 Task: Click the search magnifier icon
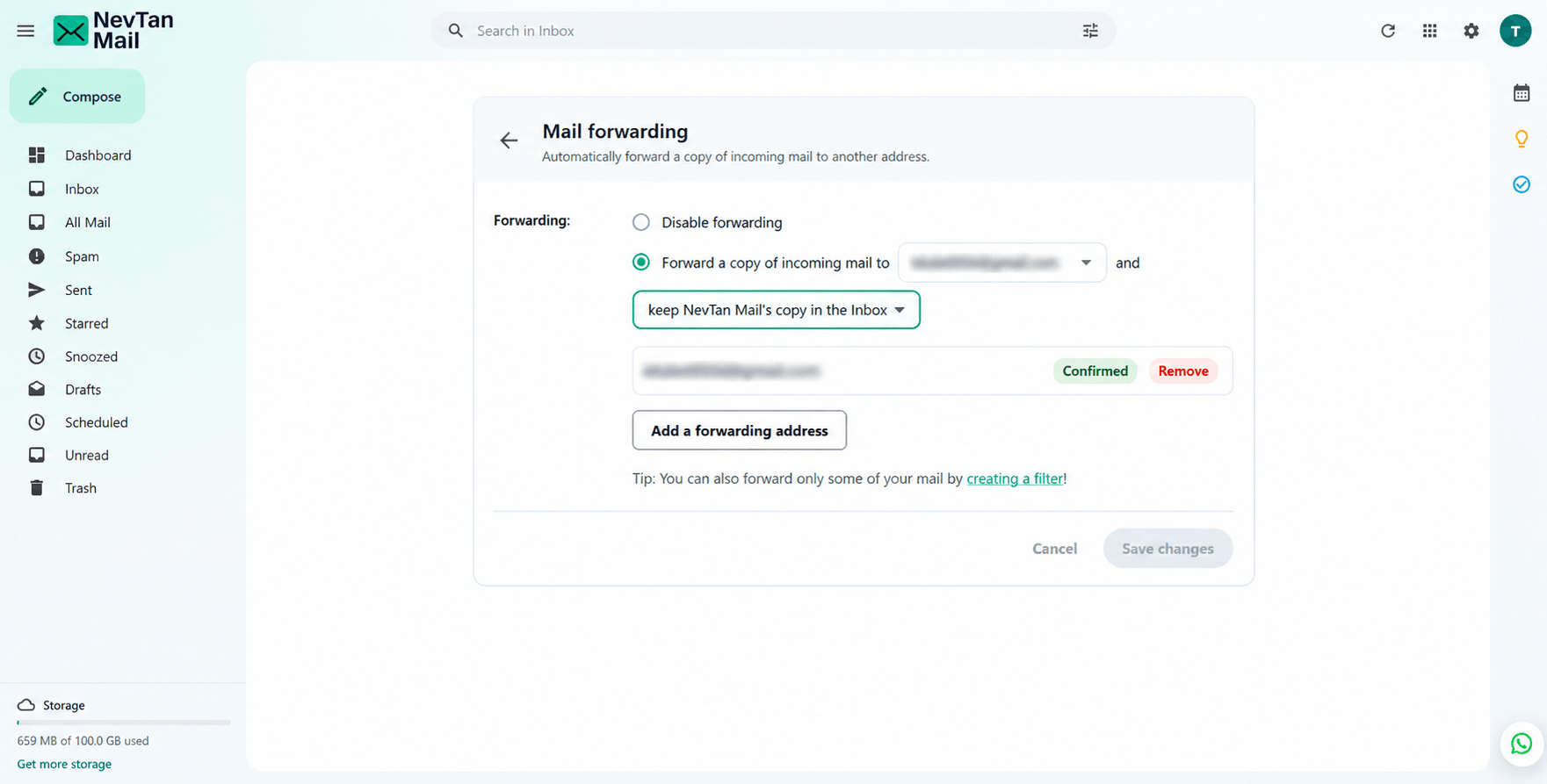[455, 31]
